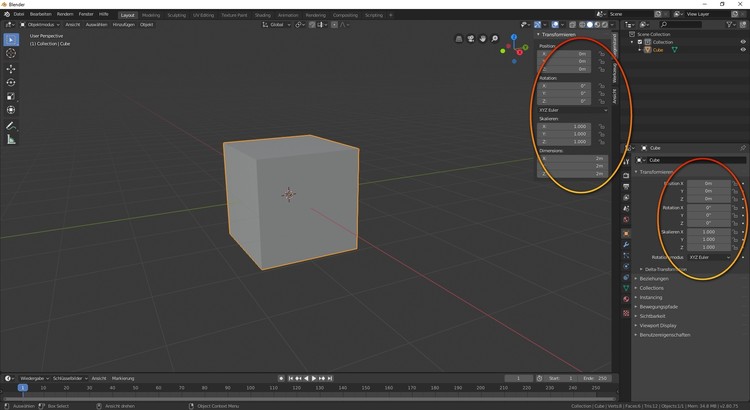Uncheck the Collection checkbox in outliner
This screenshot has height=410, width=750.
click(x=640, y=42)
